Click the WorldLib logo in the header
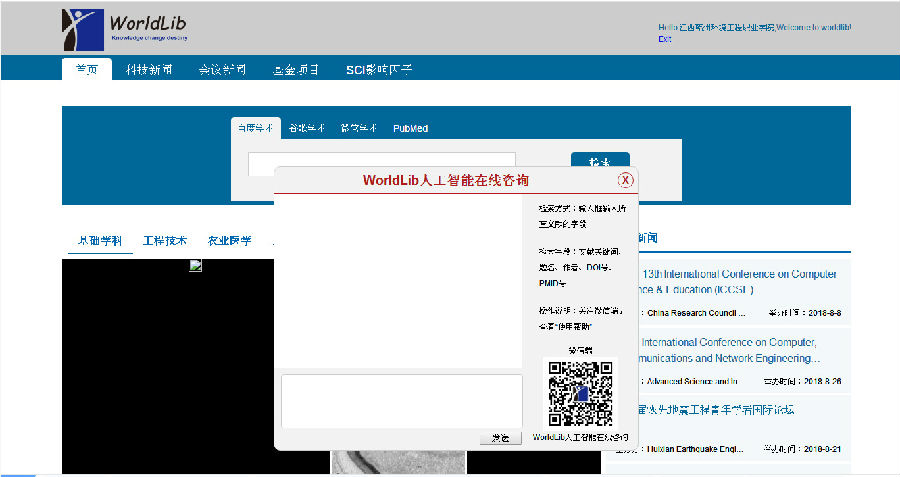The height and width of the screenshot is (477, 900). (125, 30)
